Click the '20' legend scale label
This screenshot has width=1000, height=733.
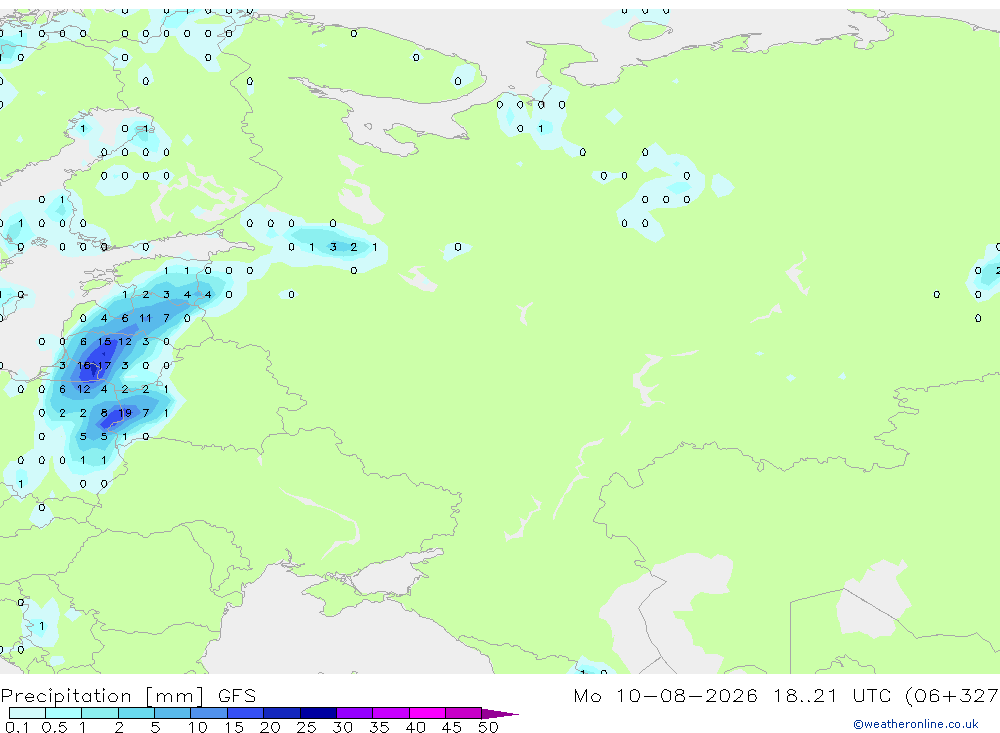[x=270, y=727]
